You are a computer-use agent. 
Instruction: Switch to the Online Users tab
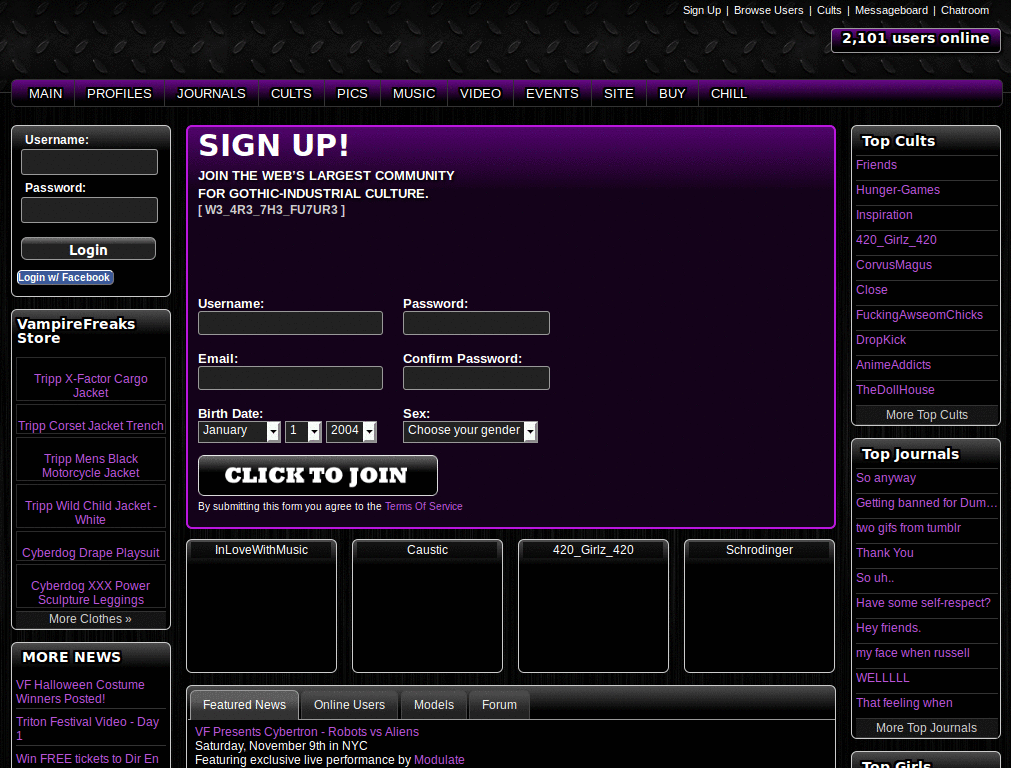[349, 705]
